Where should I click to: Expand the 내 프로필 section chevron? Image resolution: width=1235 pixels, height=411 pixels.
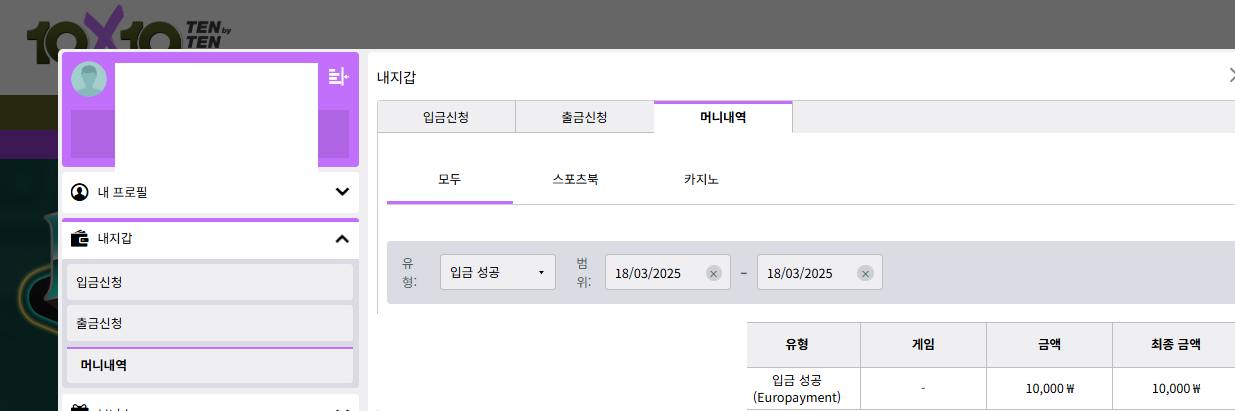coord(342,192)
